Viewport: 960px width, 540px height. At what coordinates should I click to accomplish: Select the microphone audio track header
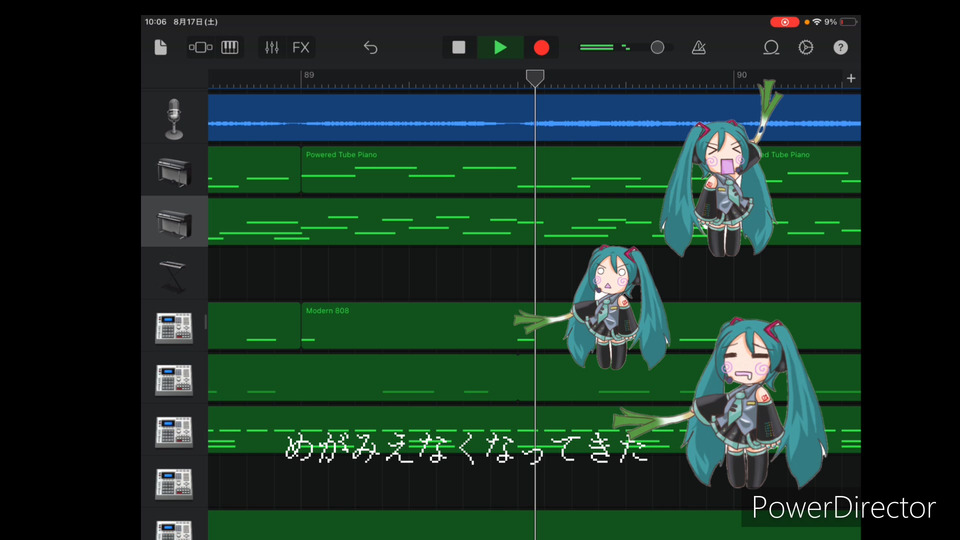point(174,118)
